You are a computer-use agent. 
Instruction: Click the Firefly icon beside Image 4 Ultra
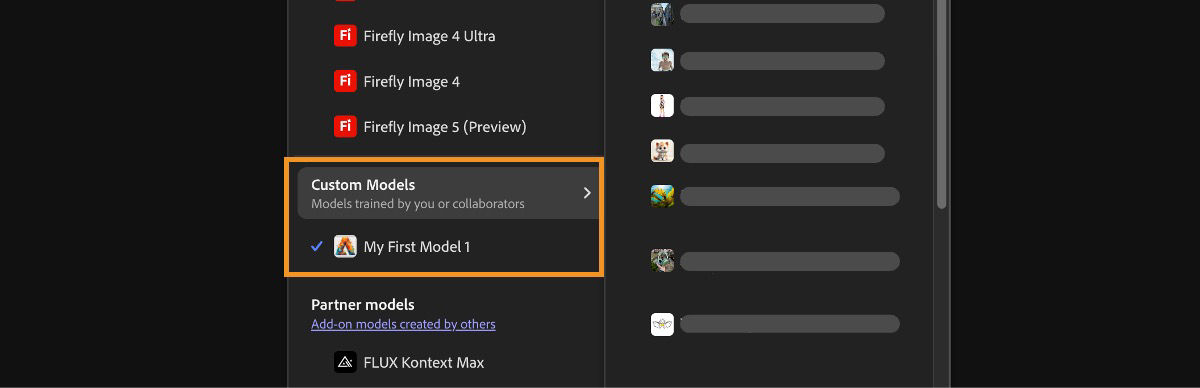(345, 36)
